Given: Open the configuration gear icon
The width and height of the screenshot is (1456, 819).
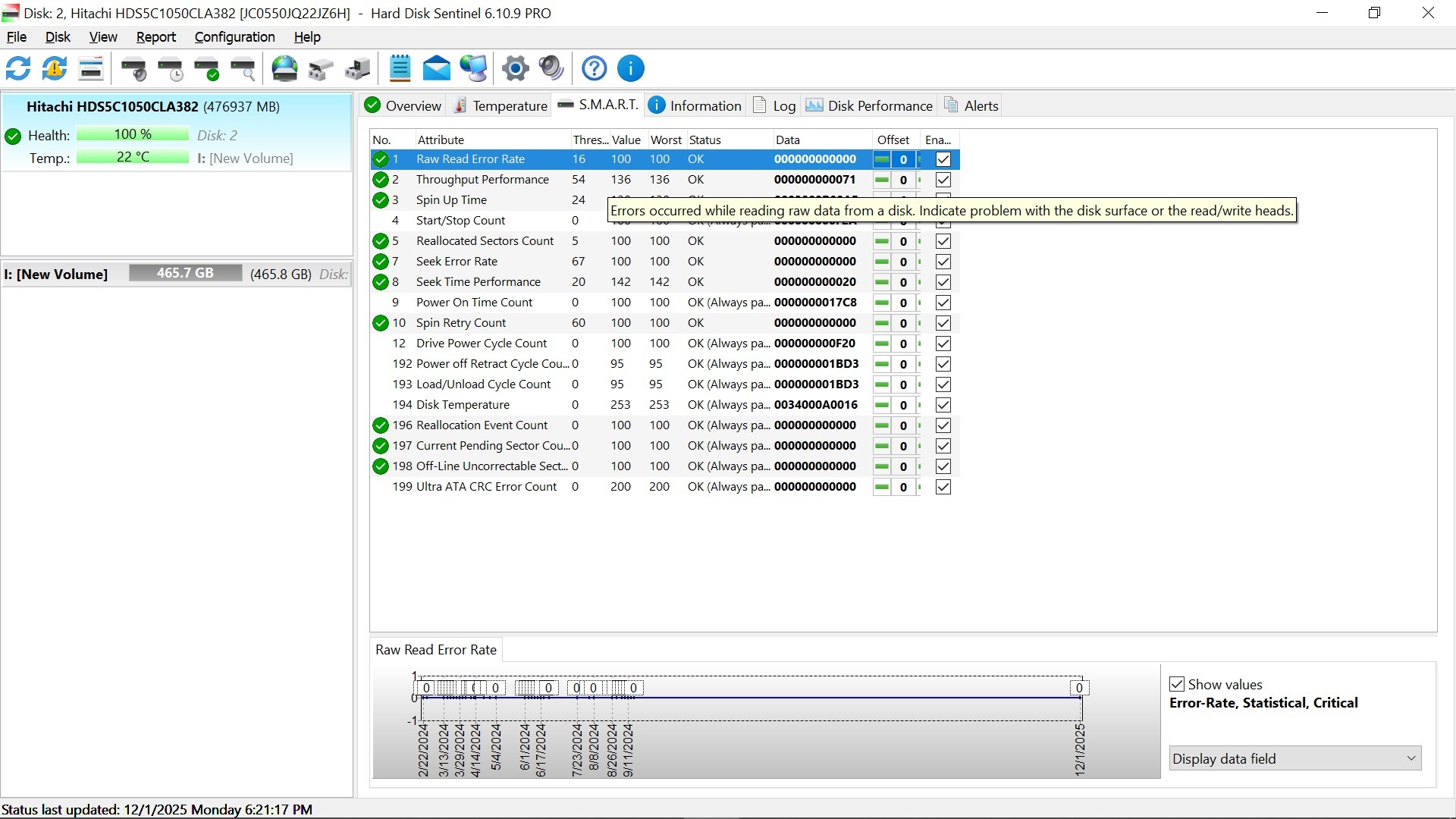Looking at the screenshot, I should click(x=515, y=68).
